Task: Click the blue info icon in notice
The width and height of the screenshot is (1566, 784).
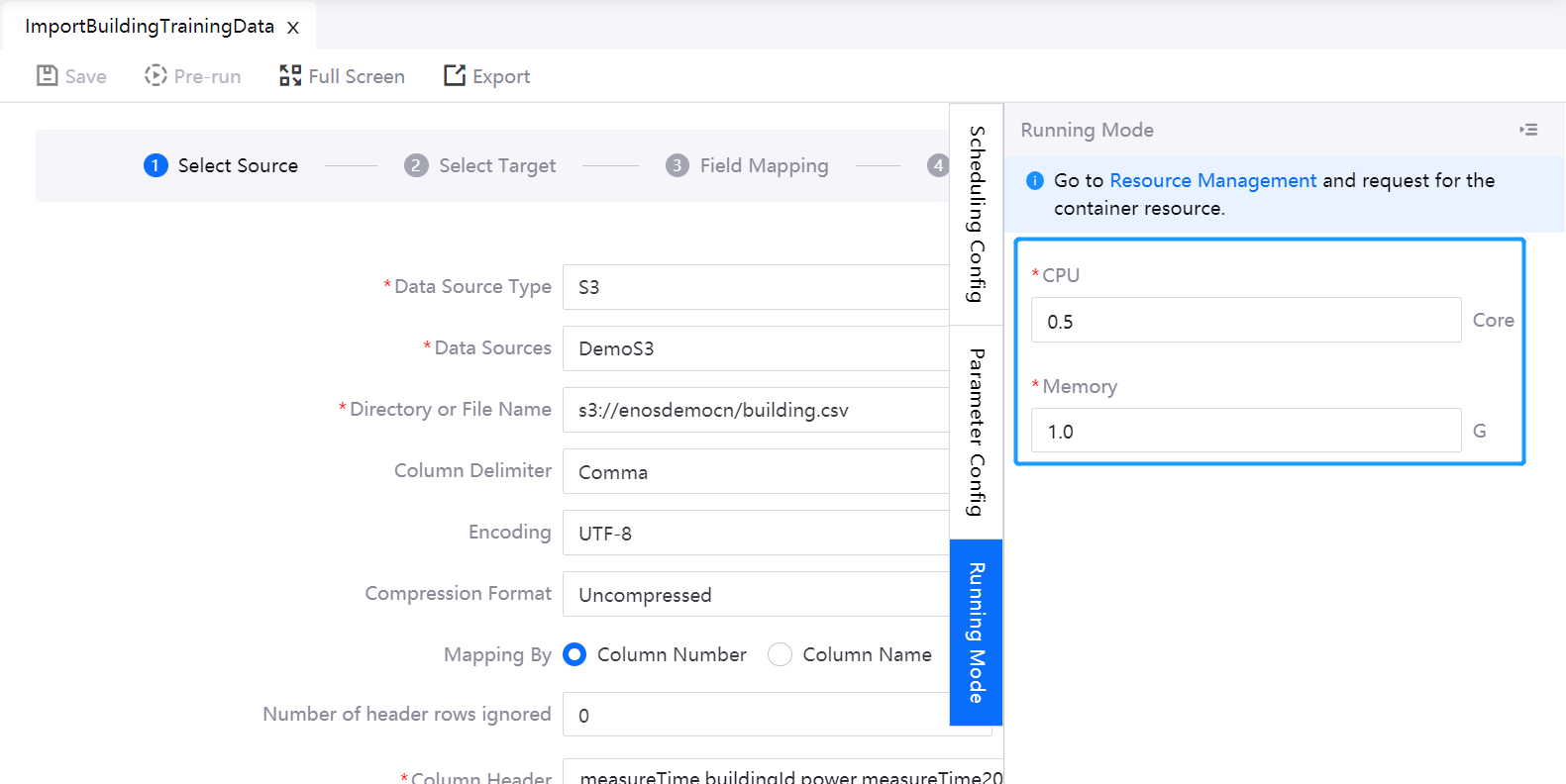Action: tap(1035, 180)
